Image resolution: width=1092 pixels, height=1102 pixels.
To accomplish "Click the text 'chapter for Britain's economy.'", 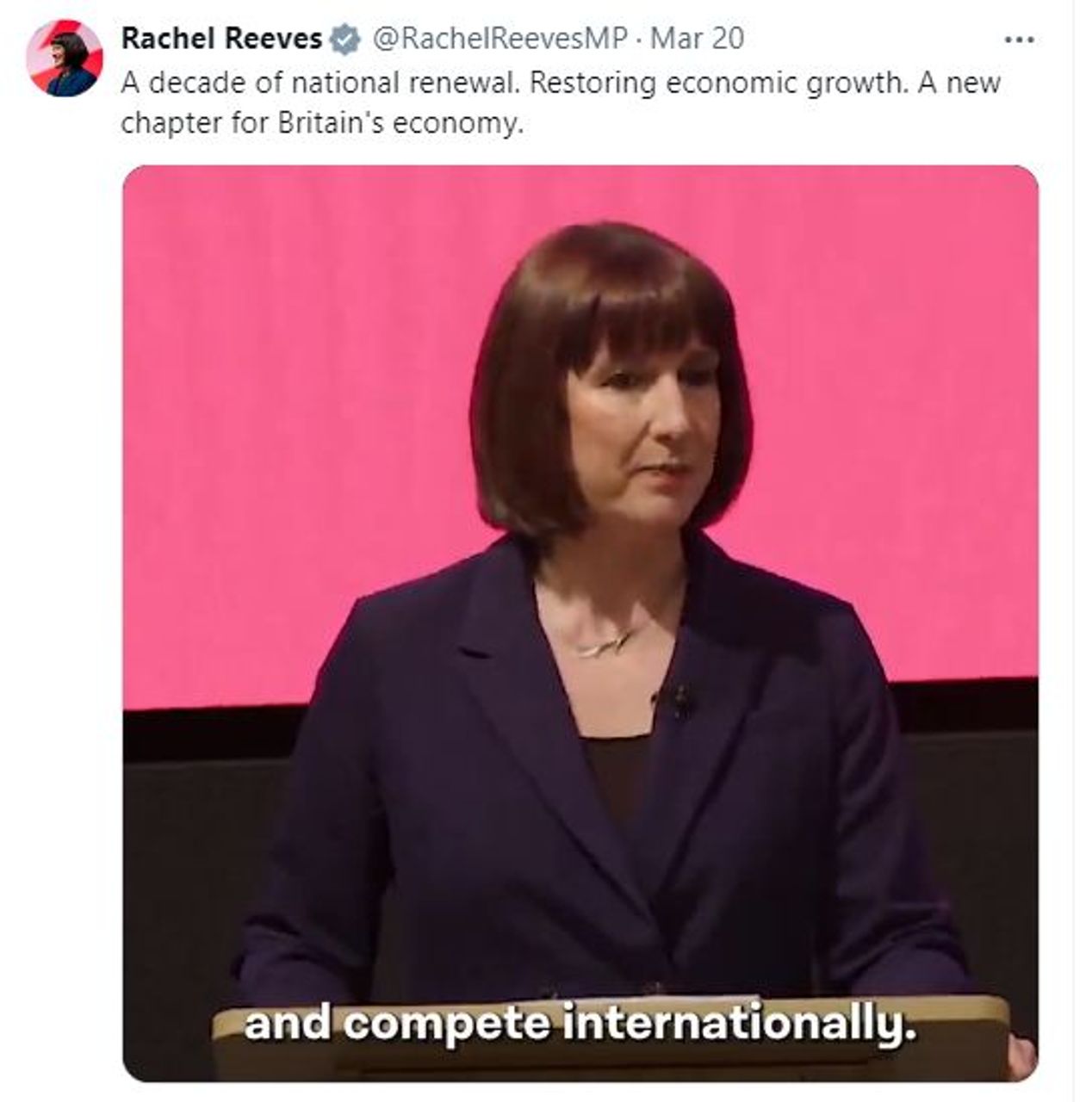I will click(322, 123).
